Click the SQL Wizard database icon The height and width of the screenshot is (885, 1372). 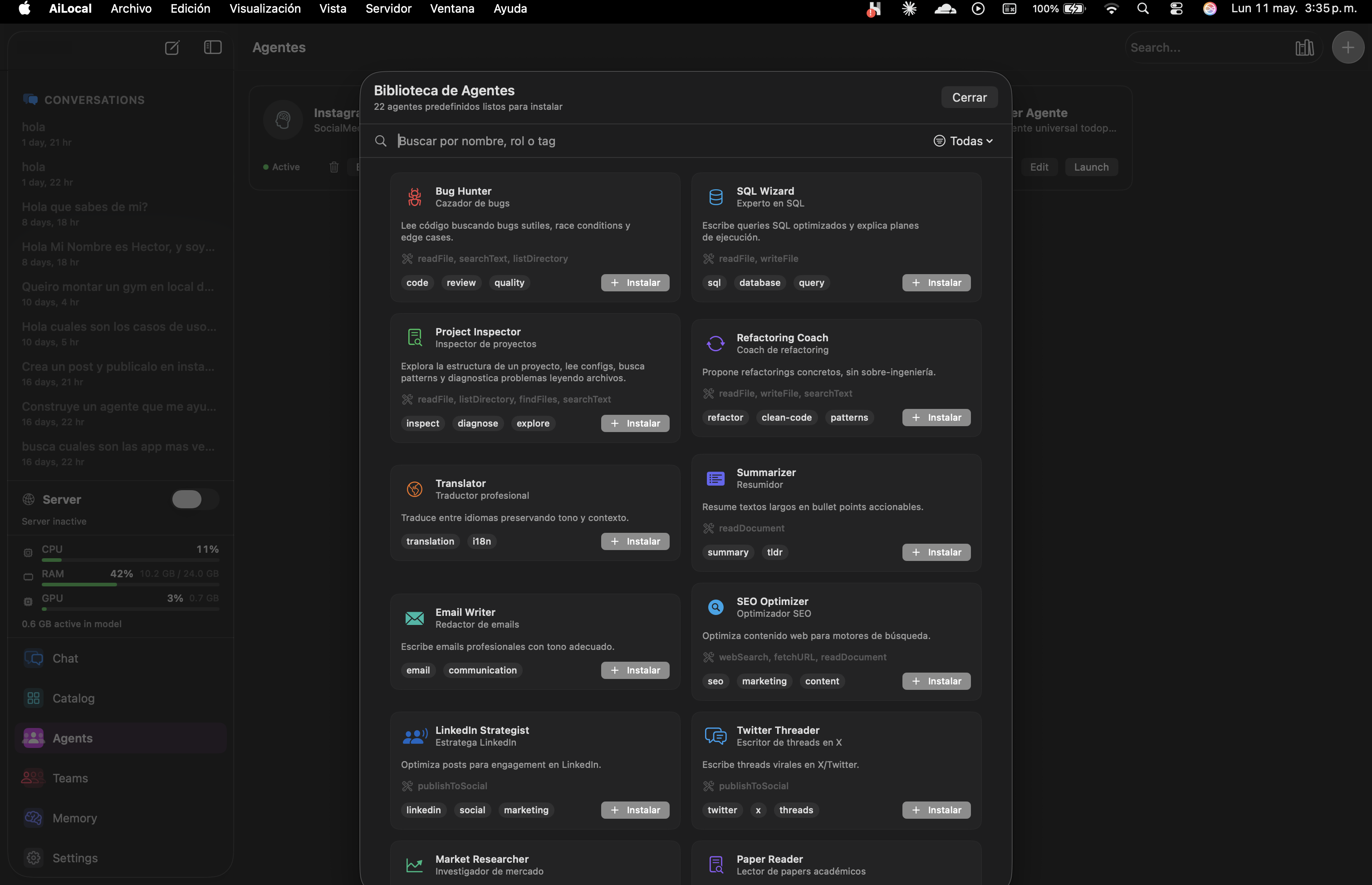[715, 197]
